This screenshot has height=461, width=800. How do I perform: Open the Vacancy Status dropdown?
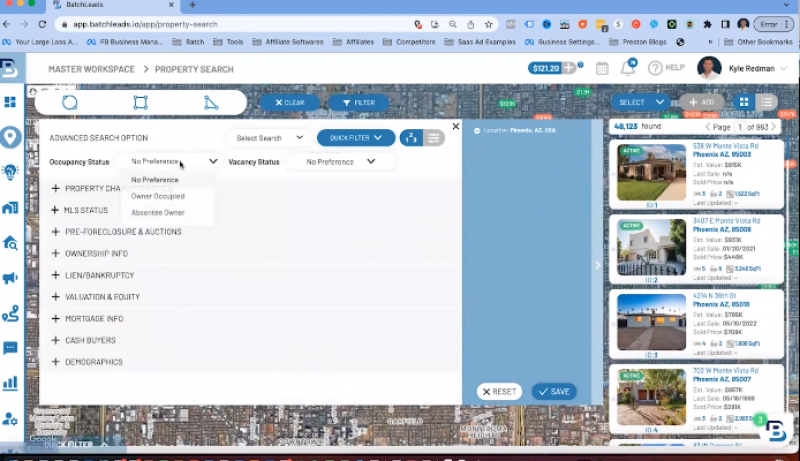(x=337, y=161)
